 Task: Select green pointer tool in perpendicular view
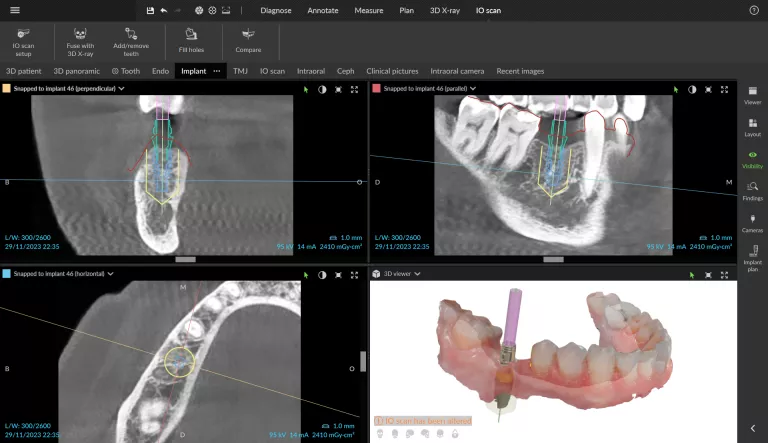[306, 89]
